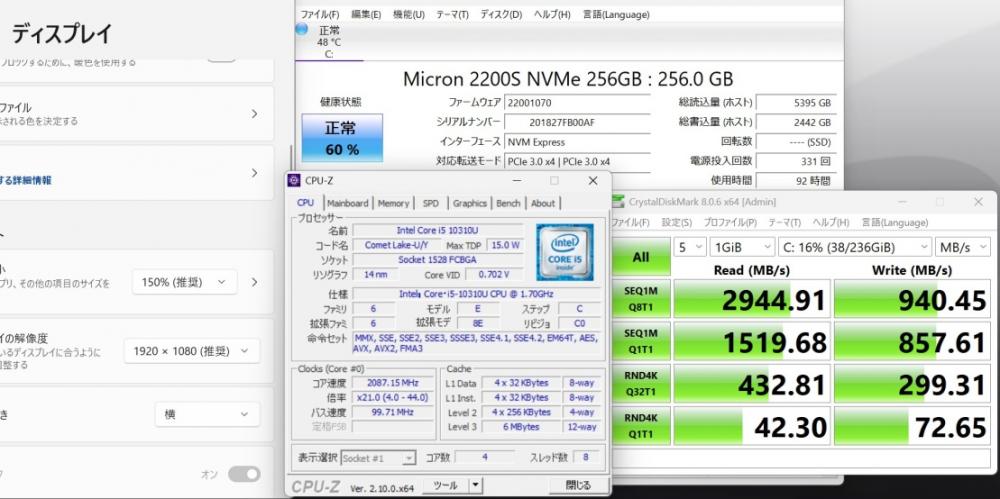This screenshot has width=1000, height=499.
Task: Open ディスク(D) menu in CrystalDiskInfo
Action: tap(501, 14)
